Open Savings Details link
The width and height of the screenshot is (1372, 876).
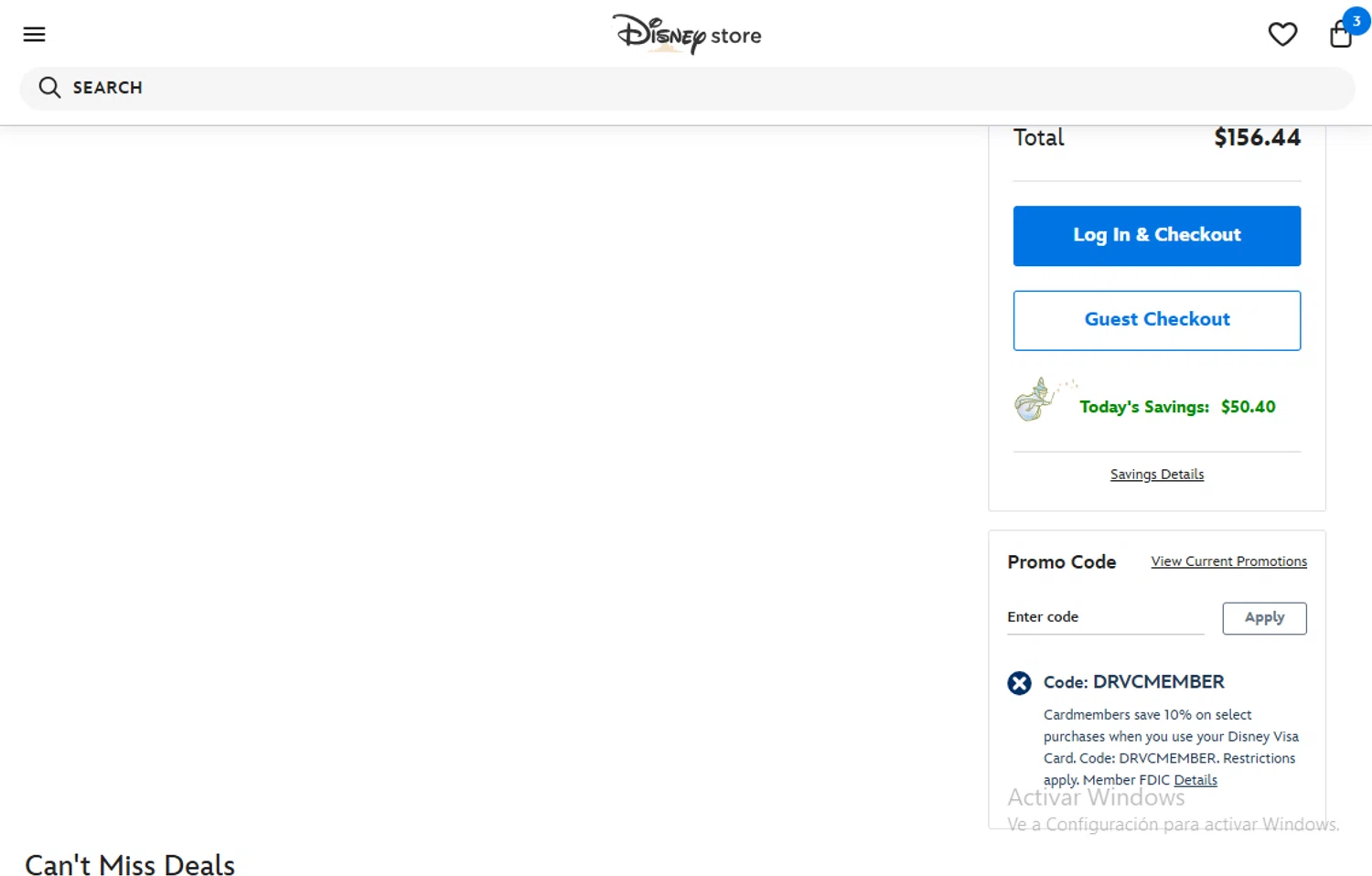tap(1156, 475)
